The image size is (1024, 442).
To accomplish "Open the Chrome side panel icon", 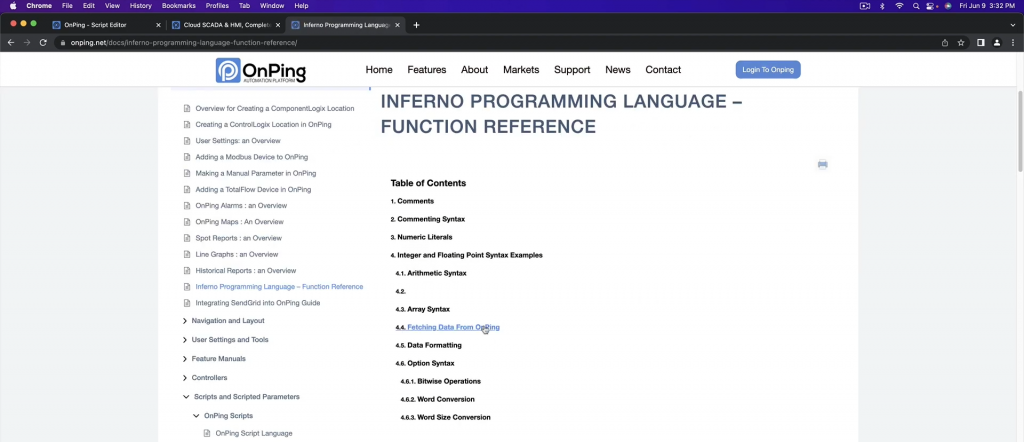I will tap(980, 42).
